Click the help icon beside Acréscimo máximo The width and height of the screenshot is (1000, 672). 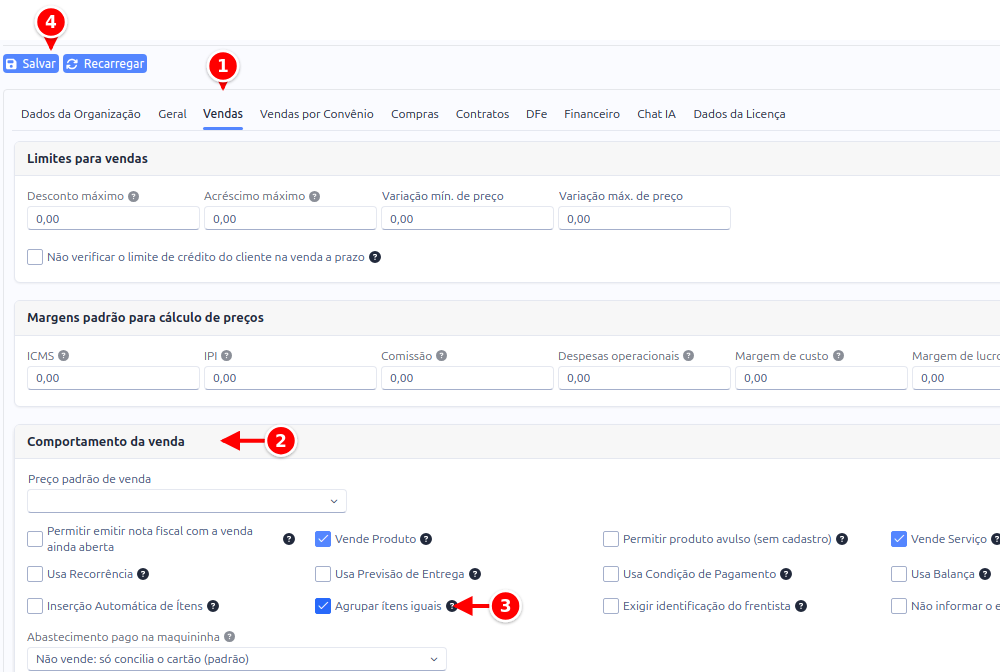314,196
